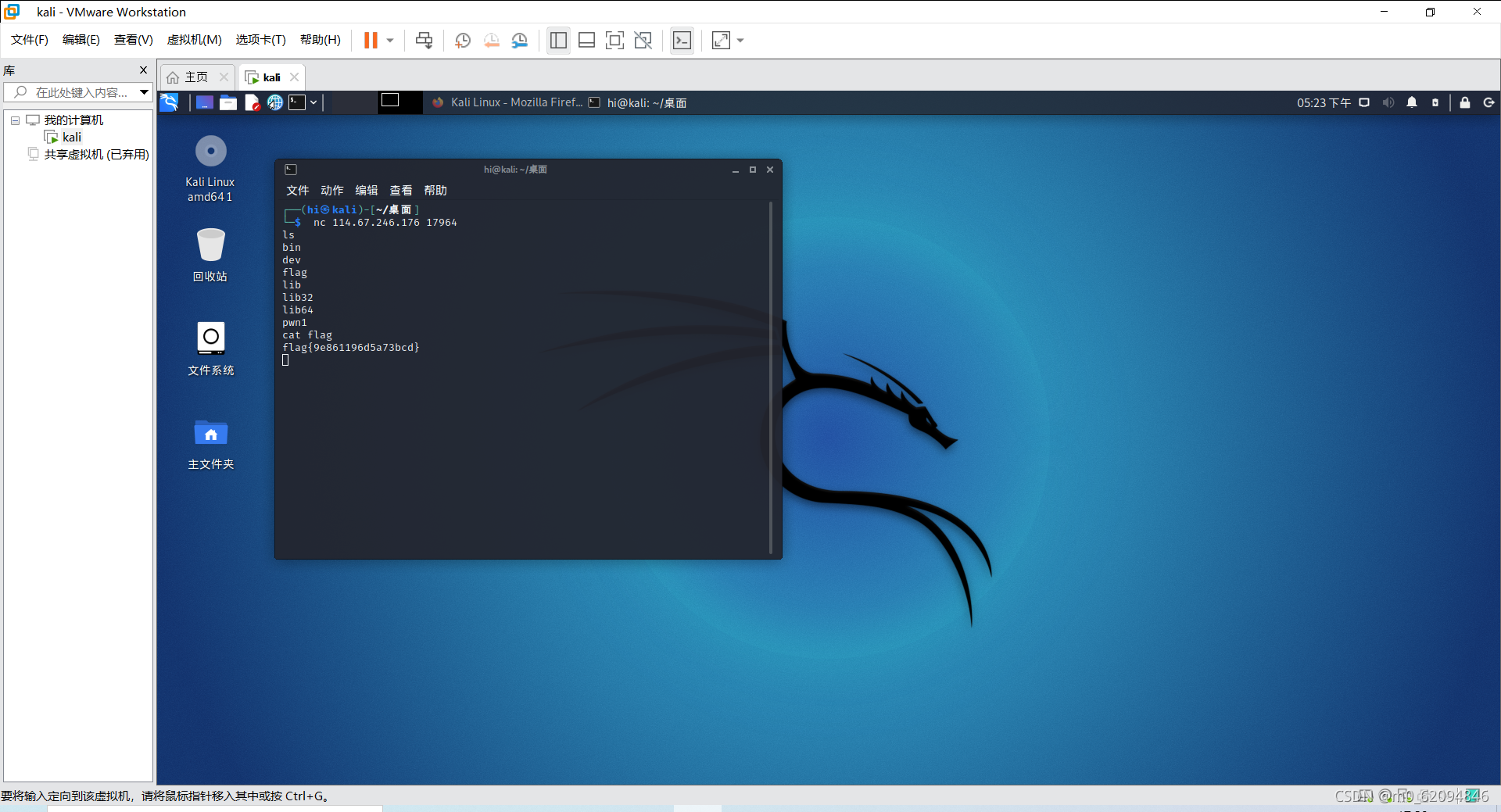1501x812 pixels.
Task: Select the 主文件夹 home folder icon
Action: pyautogui.click(x=210, y=443)
